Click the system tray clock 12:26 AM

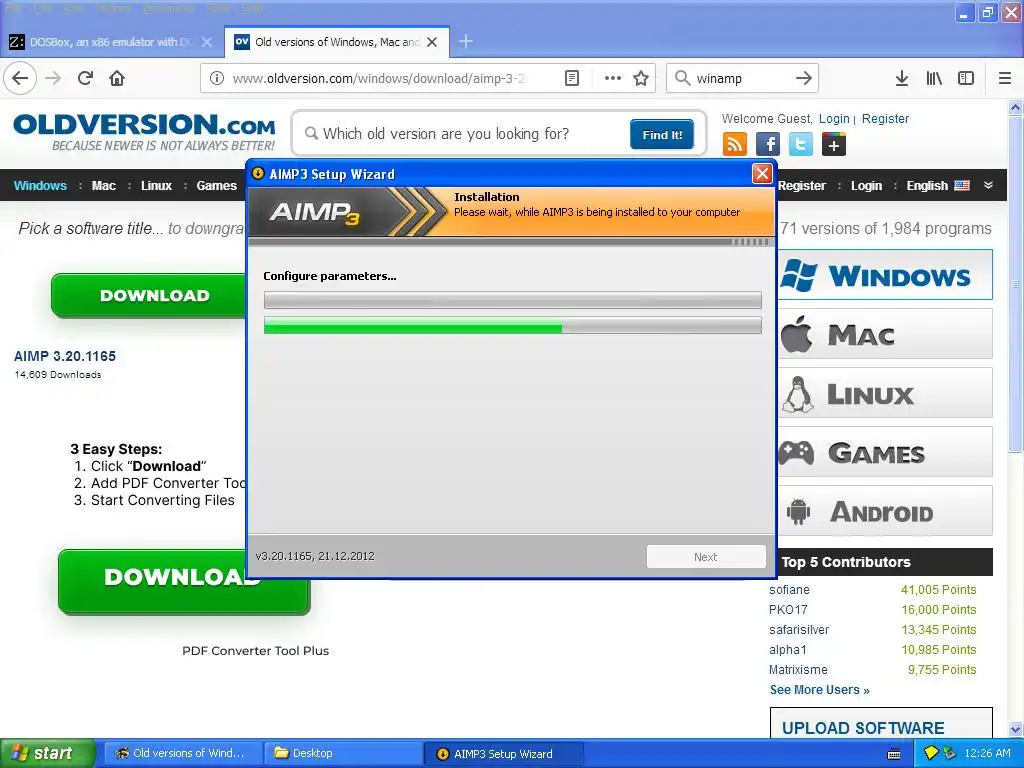tap(987, 753)
